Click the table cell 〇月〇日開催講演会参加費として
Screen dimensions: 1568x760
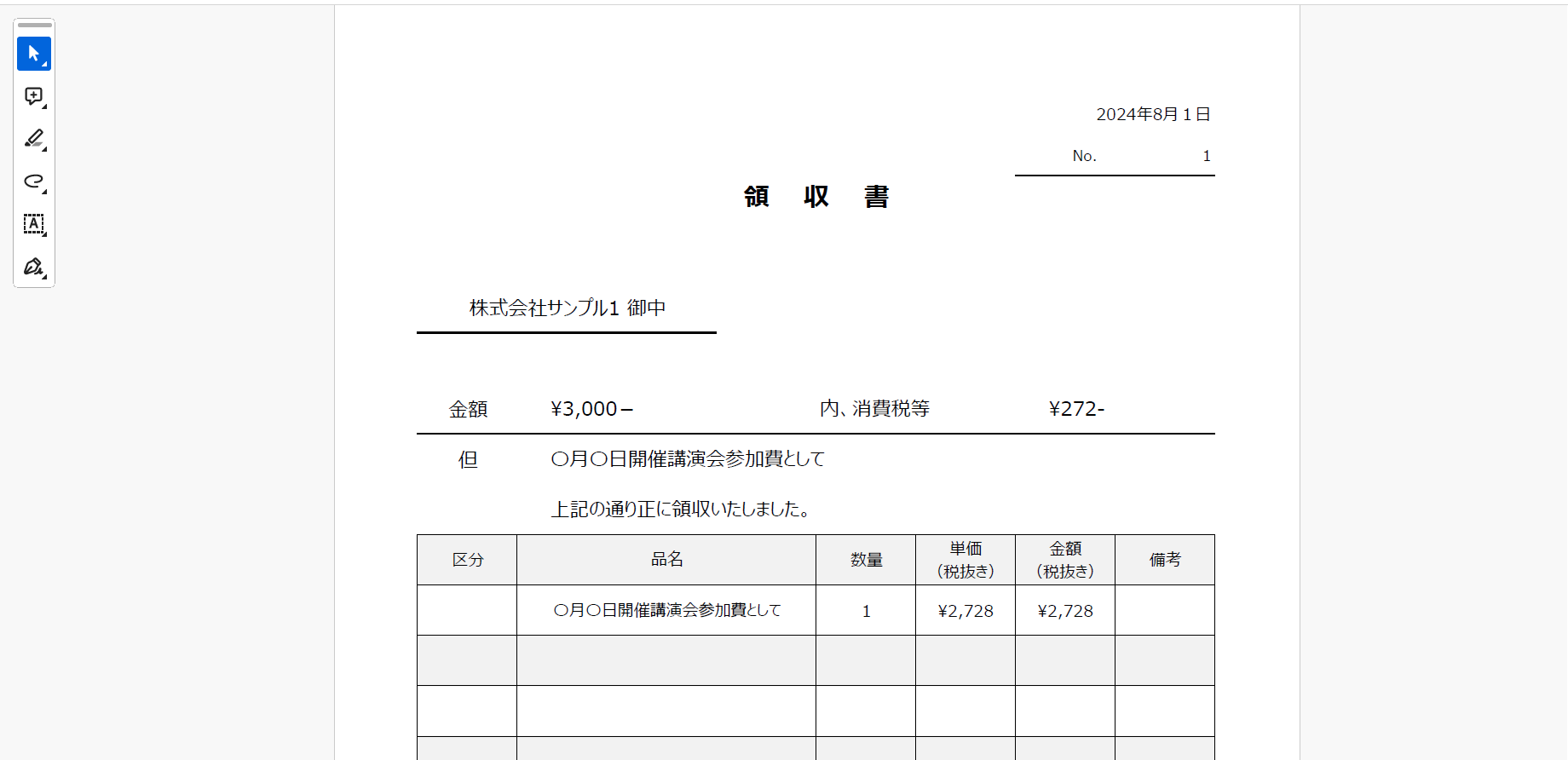pyautogui.click(x=666, y=610)
